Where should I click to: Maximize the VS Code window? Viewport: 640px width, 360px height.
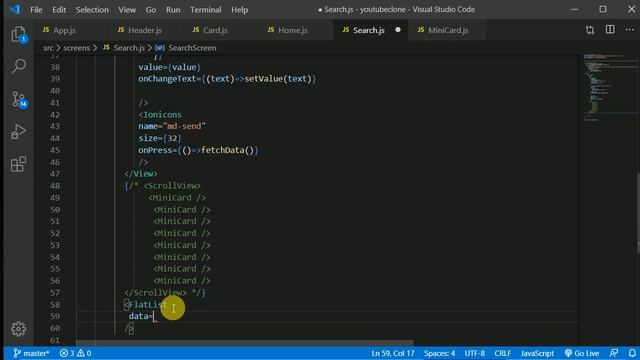(x=603, y=9)
